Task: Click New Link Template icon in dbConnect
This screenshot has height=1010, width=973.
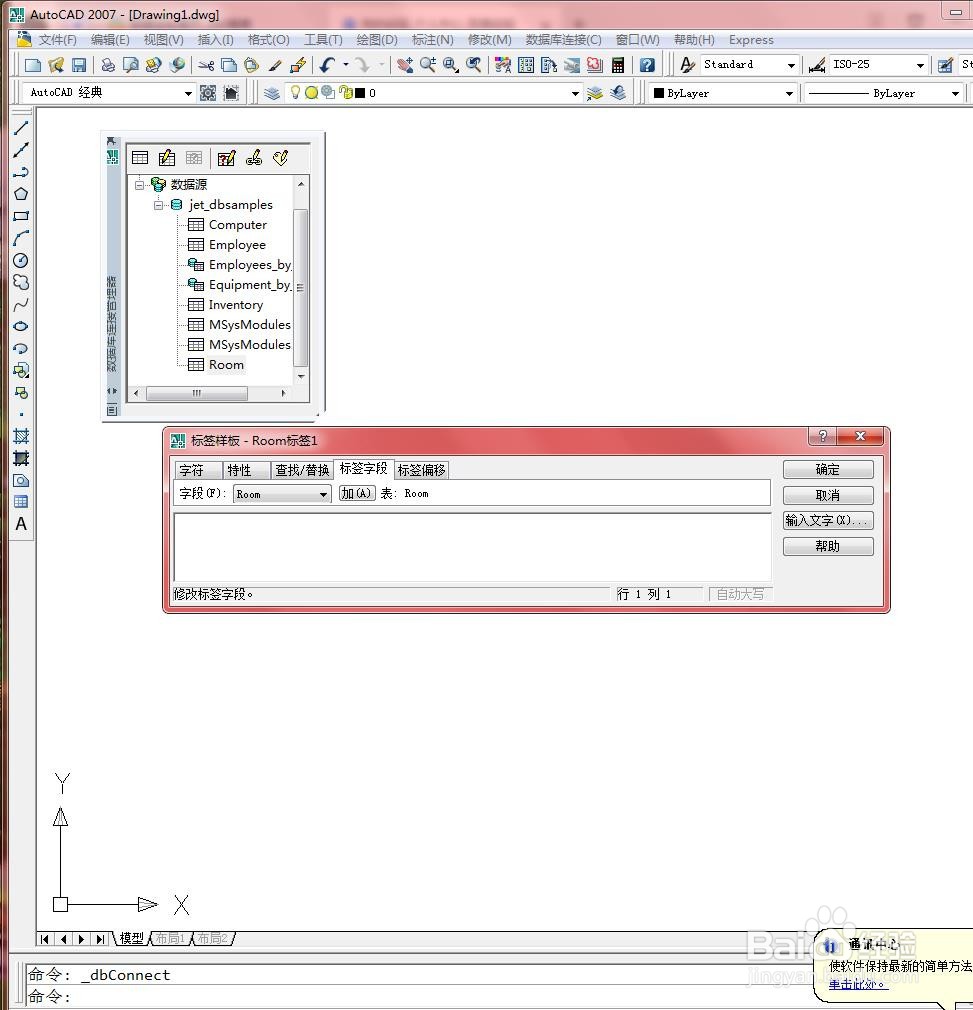Action: (254, 158)
